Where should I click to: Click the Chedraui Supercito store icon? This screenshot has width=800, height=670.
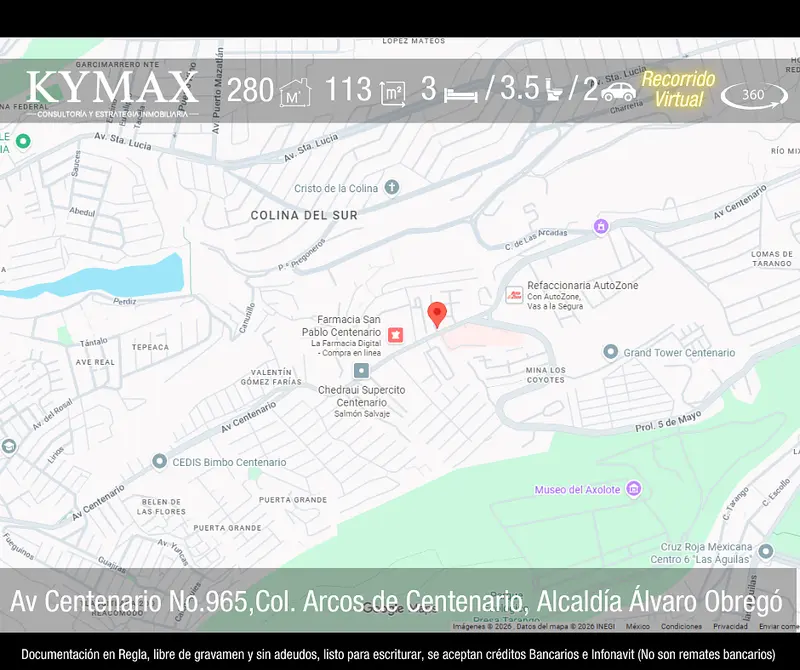coord(361,370)
